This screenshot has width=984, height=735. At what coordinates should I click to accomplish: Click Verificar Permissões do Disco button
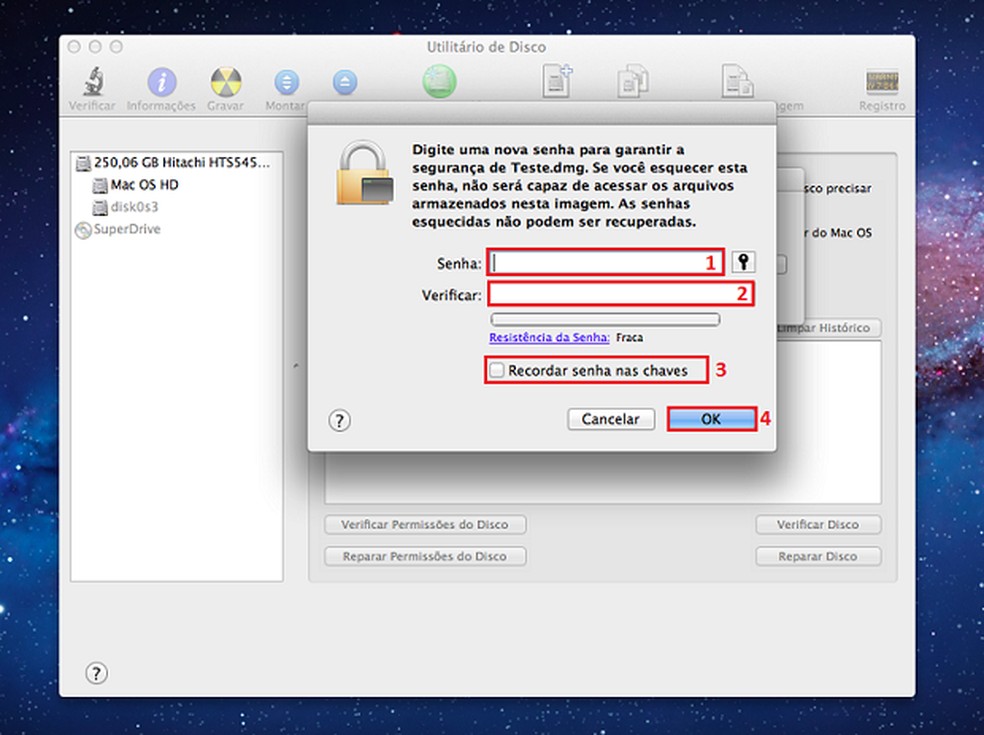pos(425,525)
